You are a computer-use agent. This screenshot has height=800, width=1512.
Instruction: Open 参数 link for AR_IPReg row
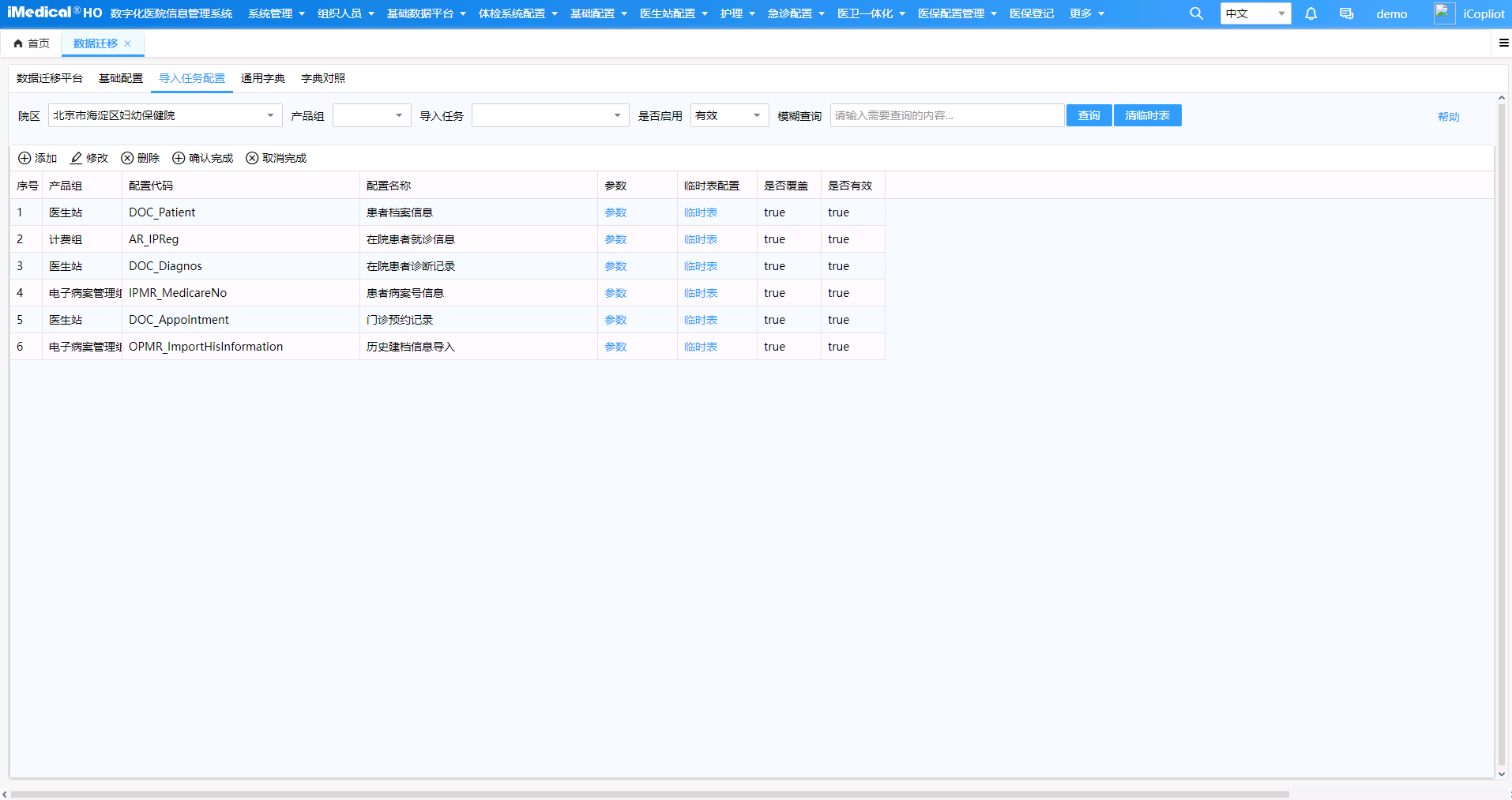coord(615,239)
